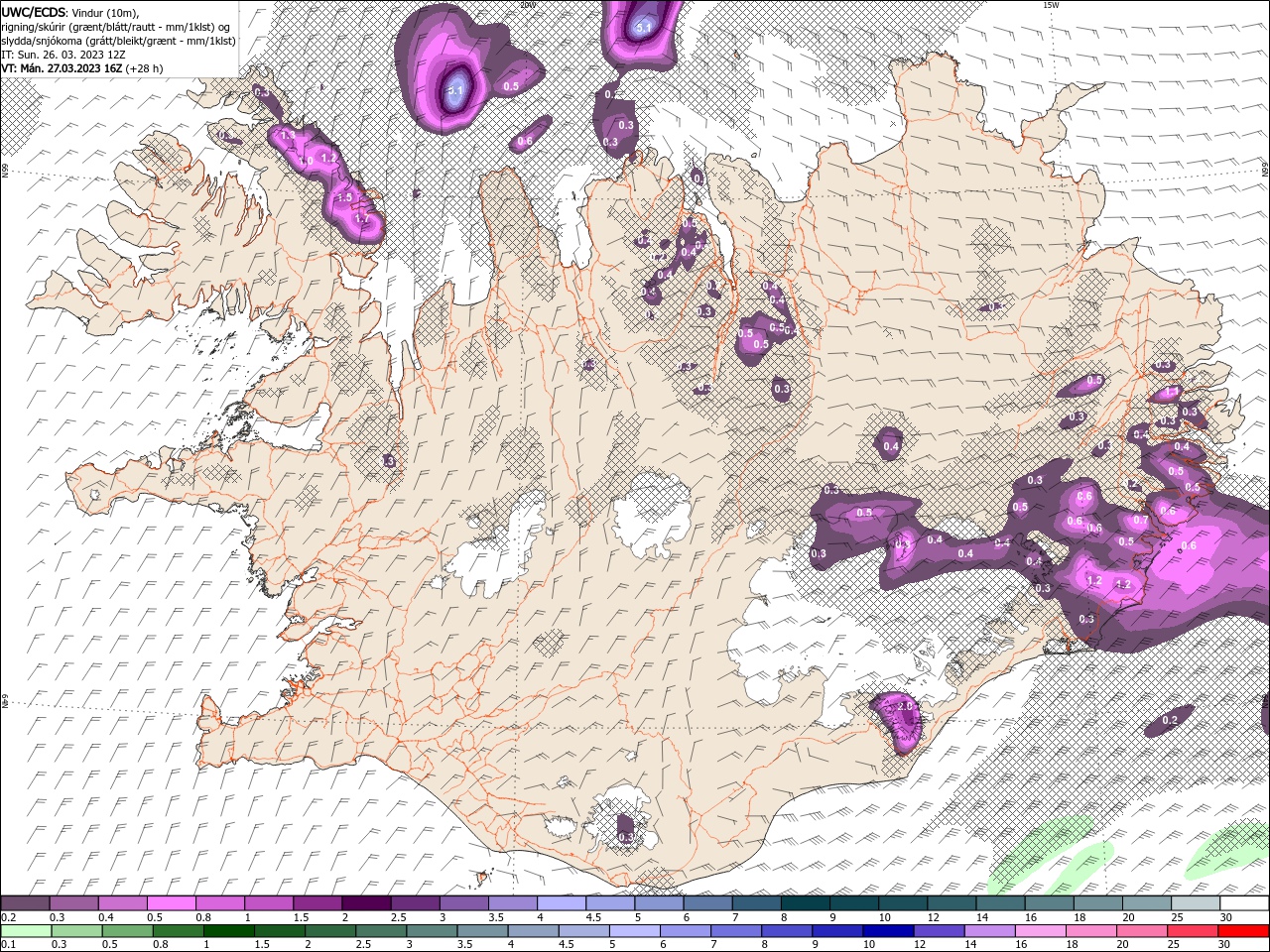Viewport: 1270px width, 952px height.
Task: Click the UWC/ECDS title text
Action: [35, 12]
